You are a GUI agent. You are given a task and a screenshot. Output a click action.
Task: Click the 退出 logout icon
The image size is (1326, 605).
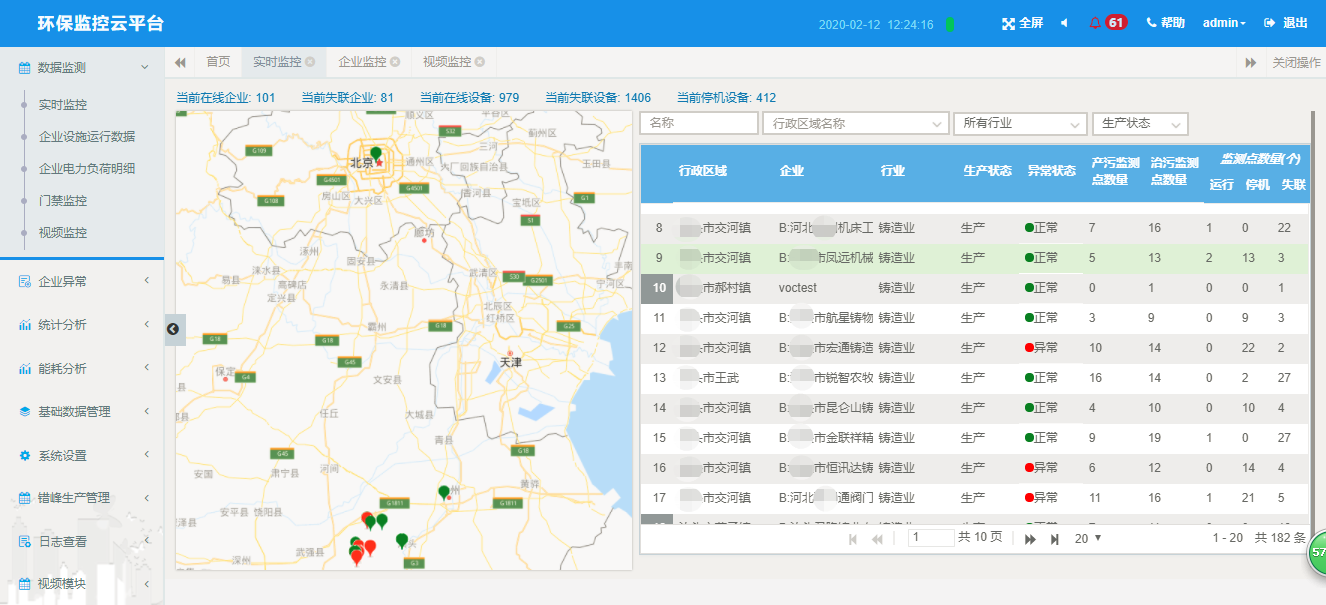[x=1270, y=23]
